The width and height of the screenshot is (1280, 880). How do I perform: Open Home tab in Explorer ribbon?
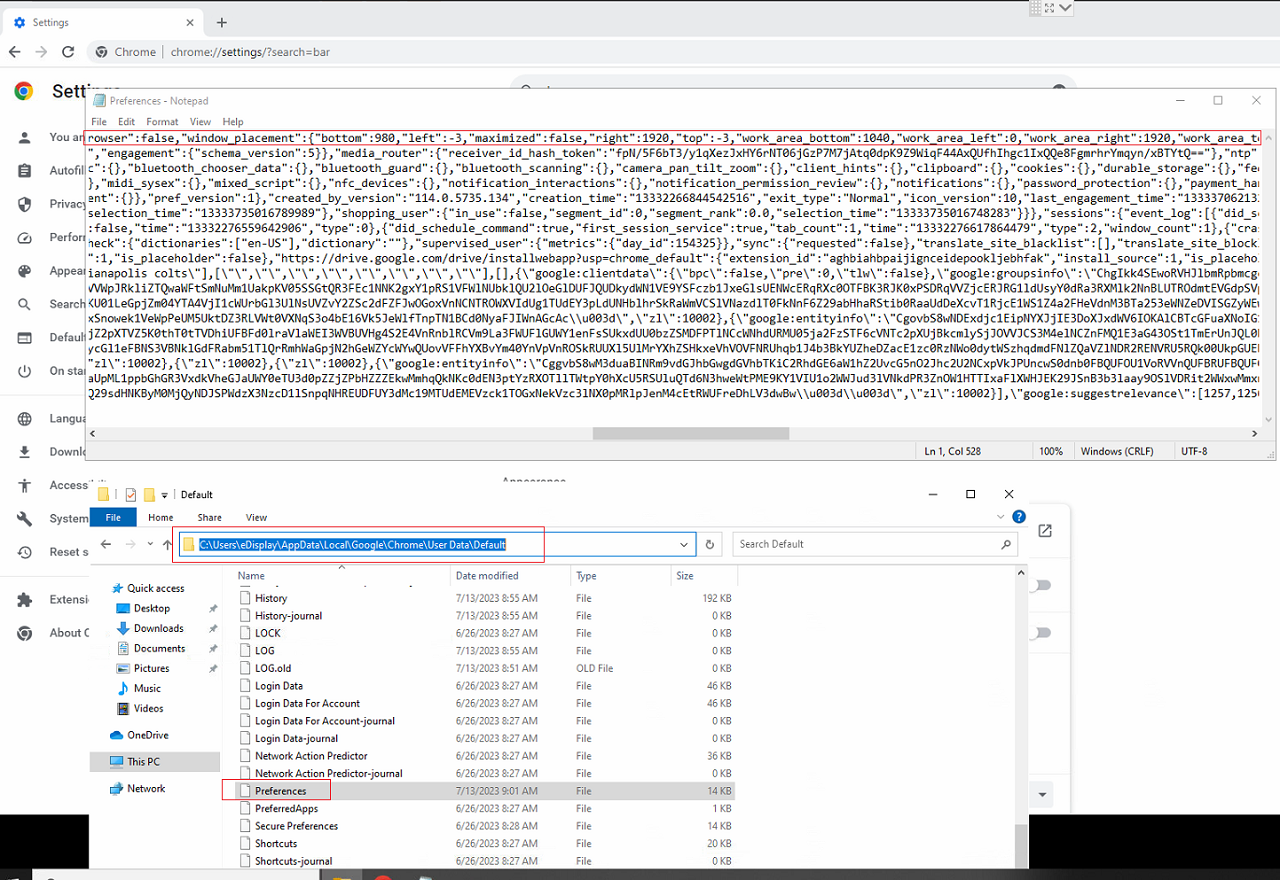[161, 517]
